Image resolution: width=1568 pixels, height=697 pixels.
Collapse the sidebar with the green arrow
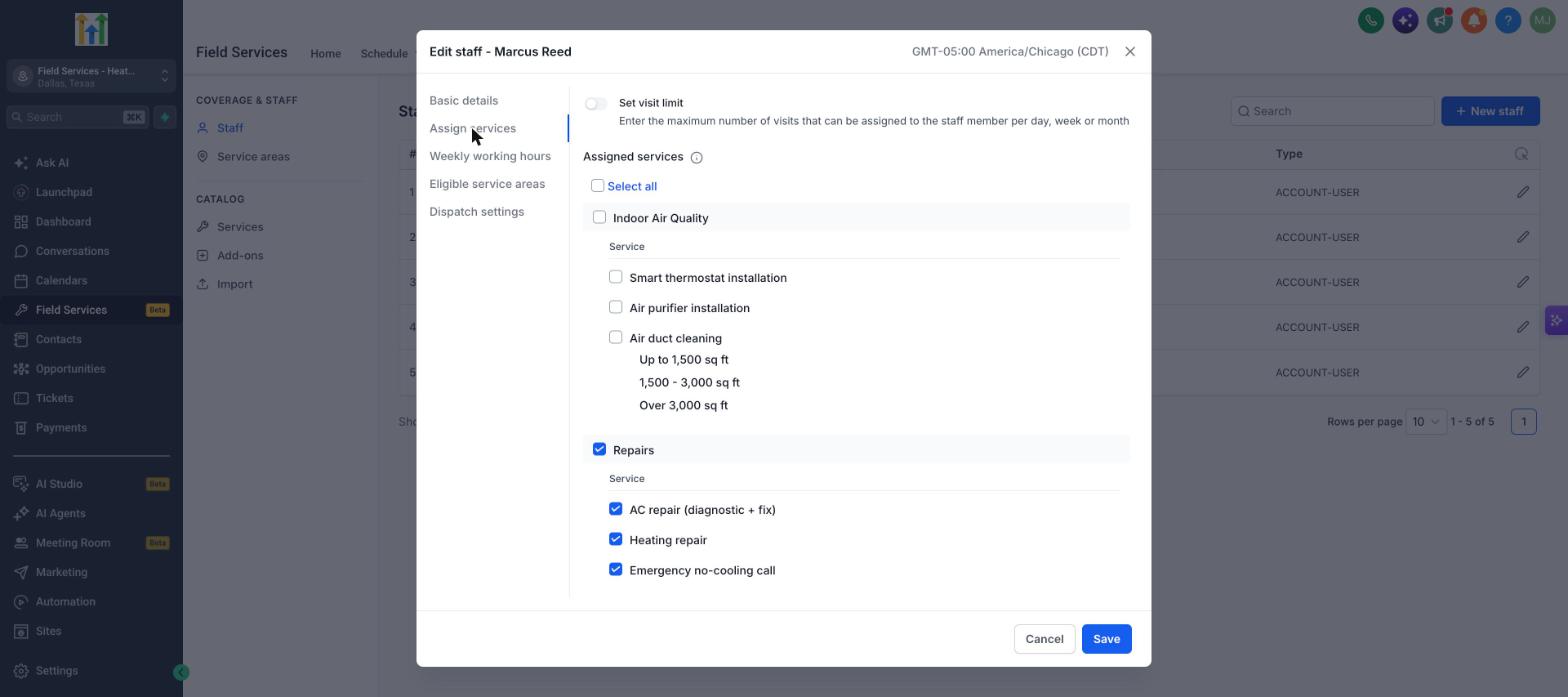181,673
